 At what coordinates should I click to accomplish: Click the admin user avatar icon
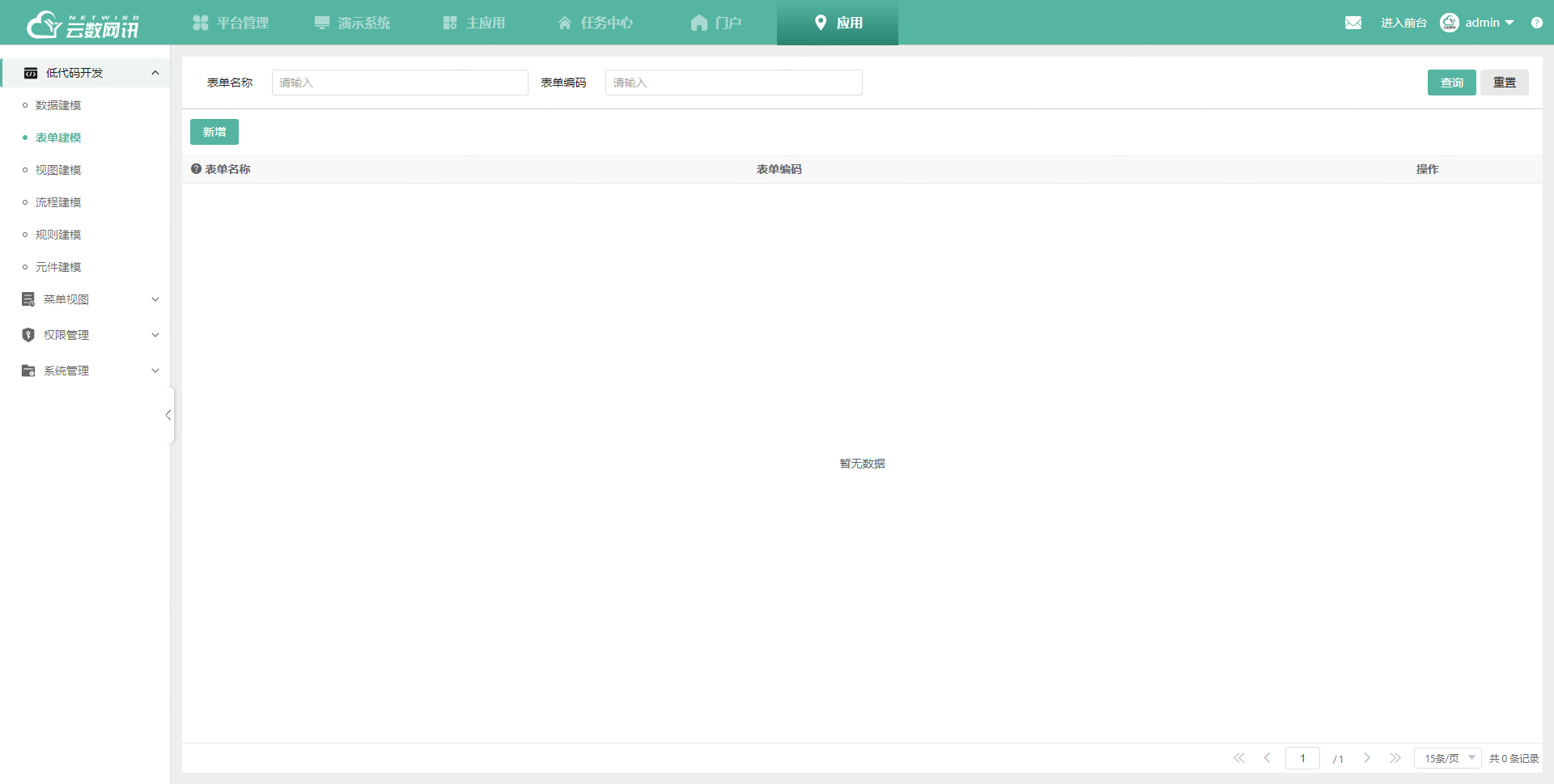tap(1449, 23)
